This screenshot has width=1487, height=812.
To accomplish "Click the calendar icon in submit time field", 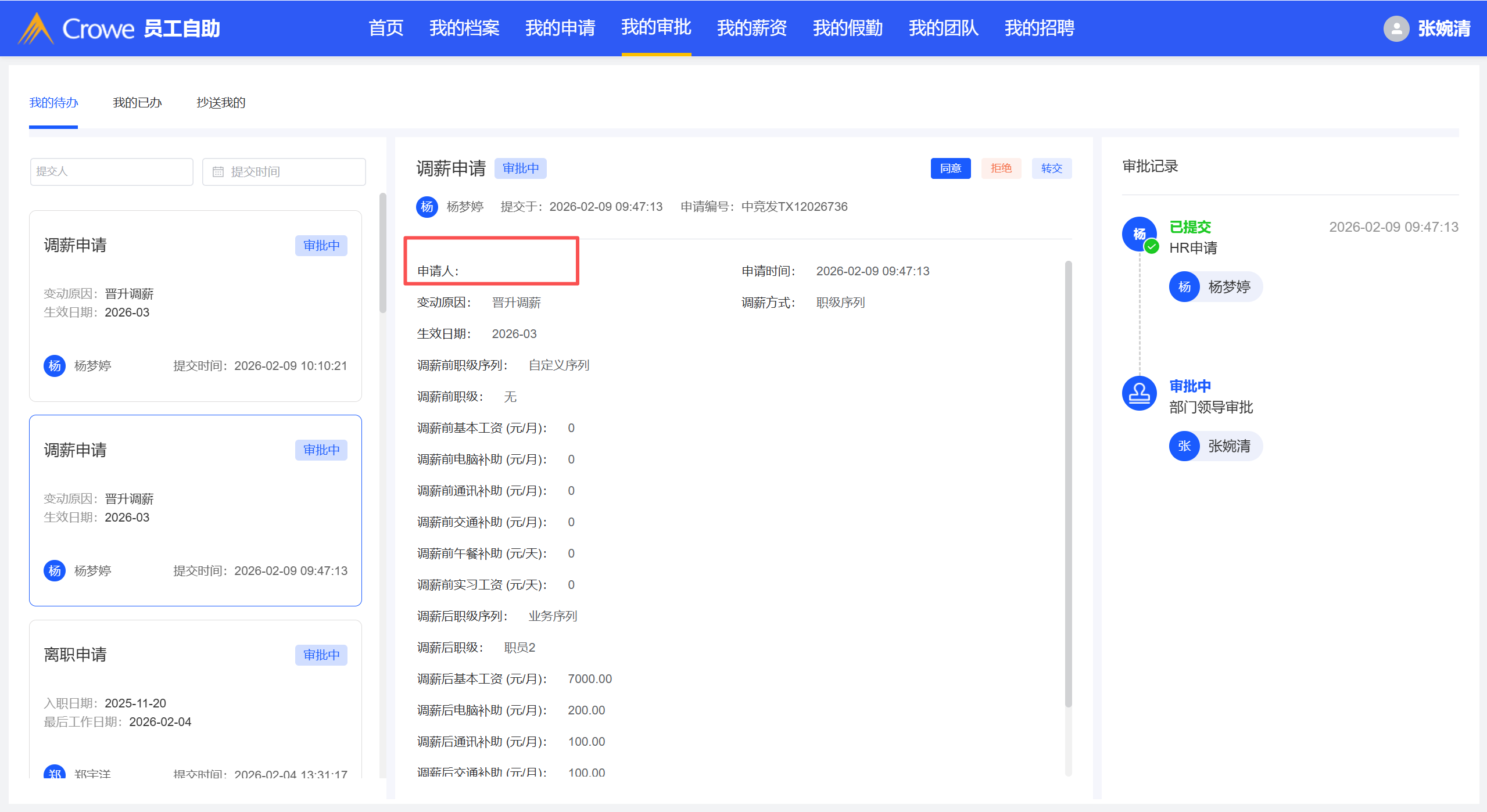I will (218, 172).
